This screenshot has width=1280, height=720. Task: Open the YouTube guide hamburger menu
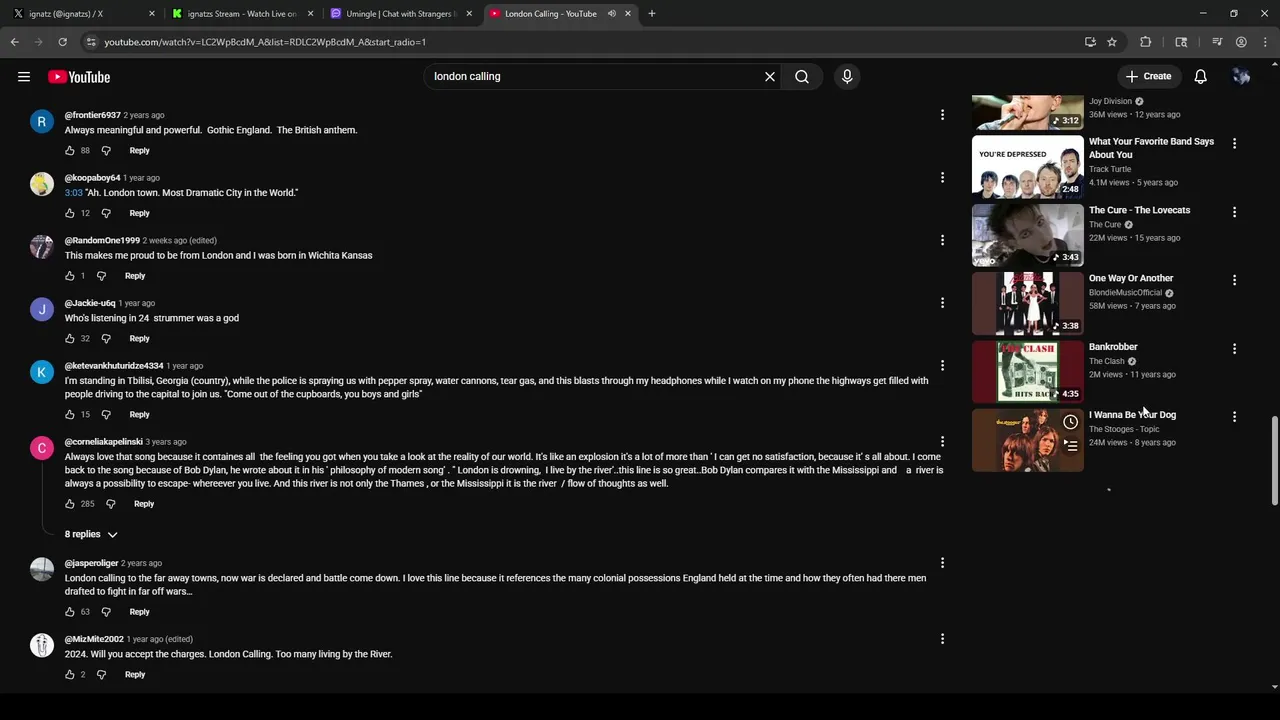pos(24,77)
